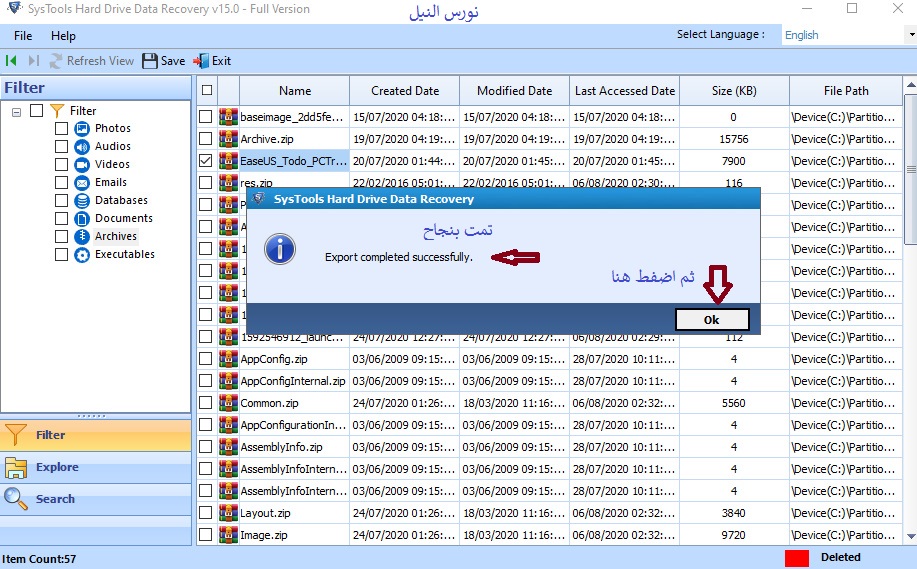The image size is (917, 569).
Task: Sort the list by Size (KB) column
Action: [733, 91]
